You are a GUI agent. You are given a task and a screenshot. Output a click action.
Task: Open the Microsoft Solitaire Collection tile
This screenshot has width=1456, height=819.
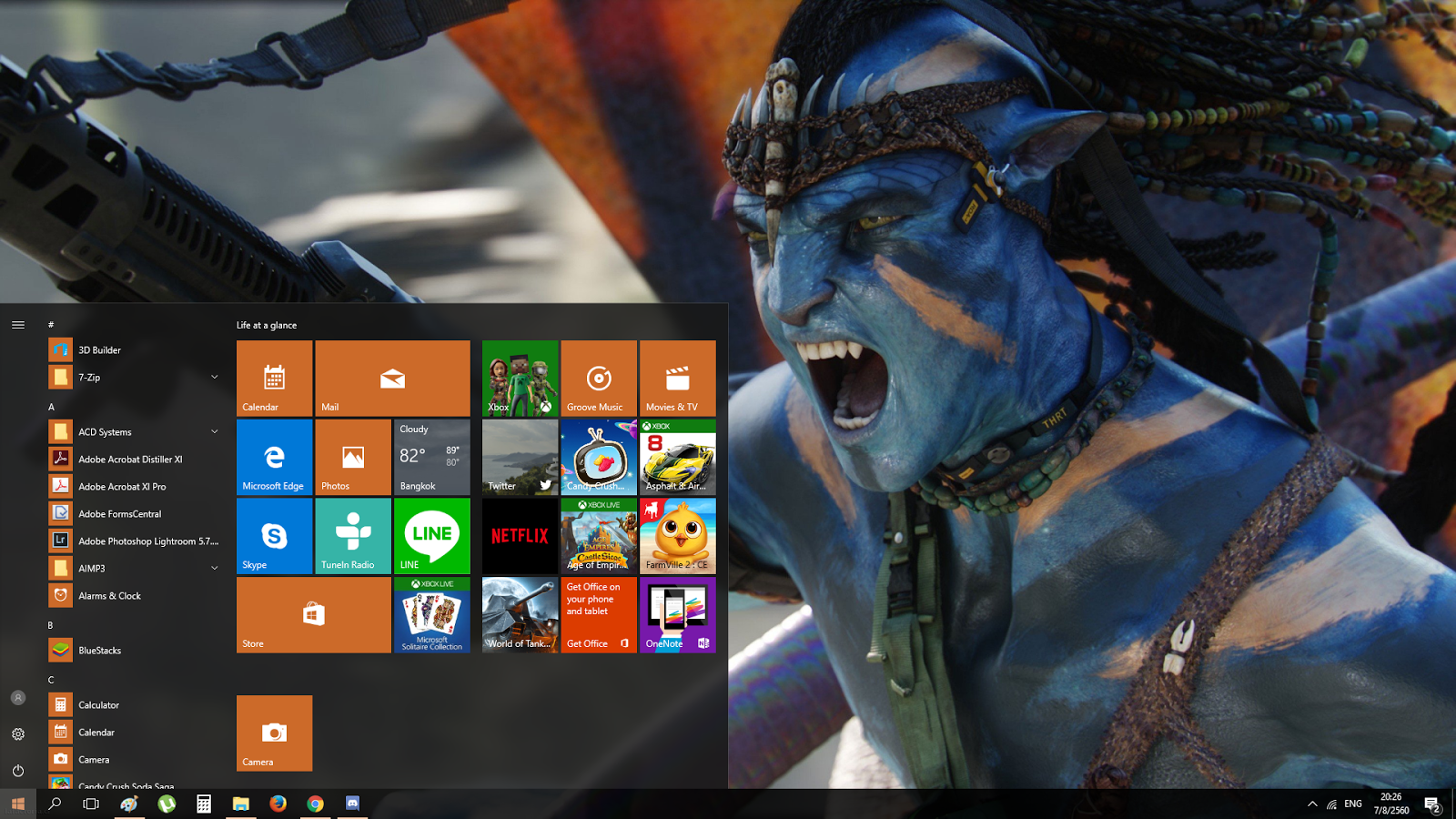coord(432,615)
